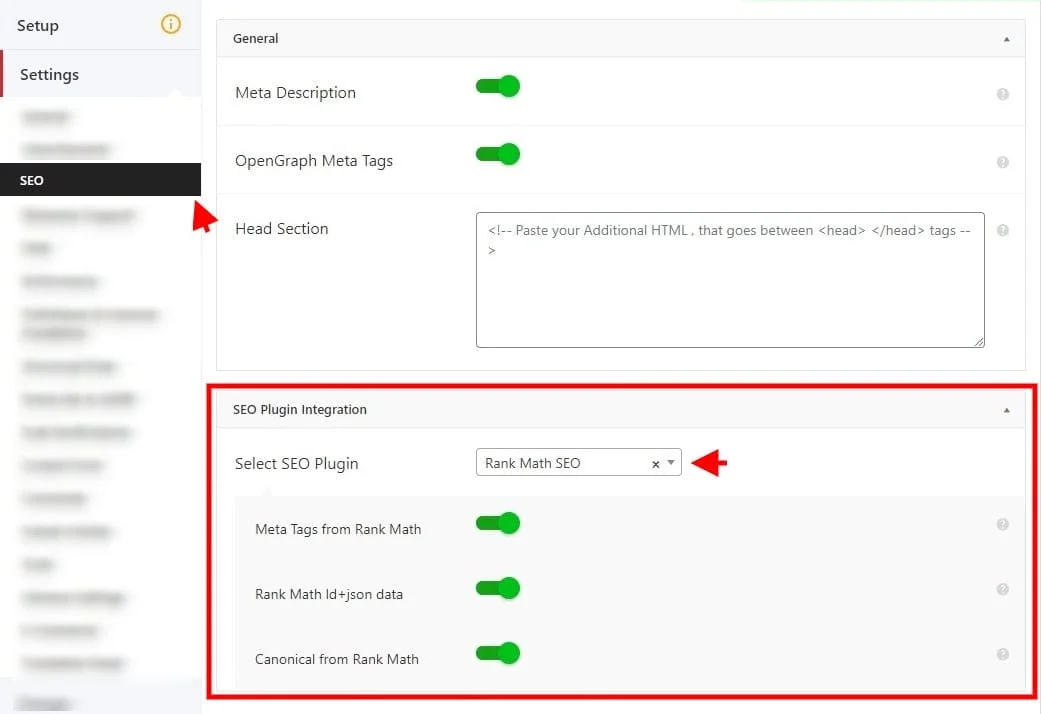Click help icon for OpenGraph Meta Tags
The width and height of the screenshot is (1041, 714).
(x=1002, y=162)
